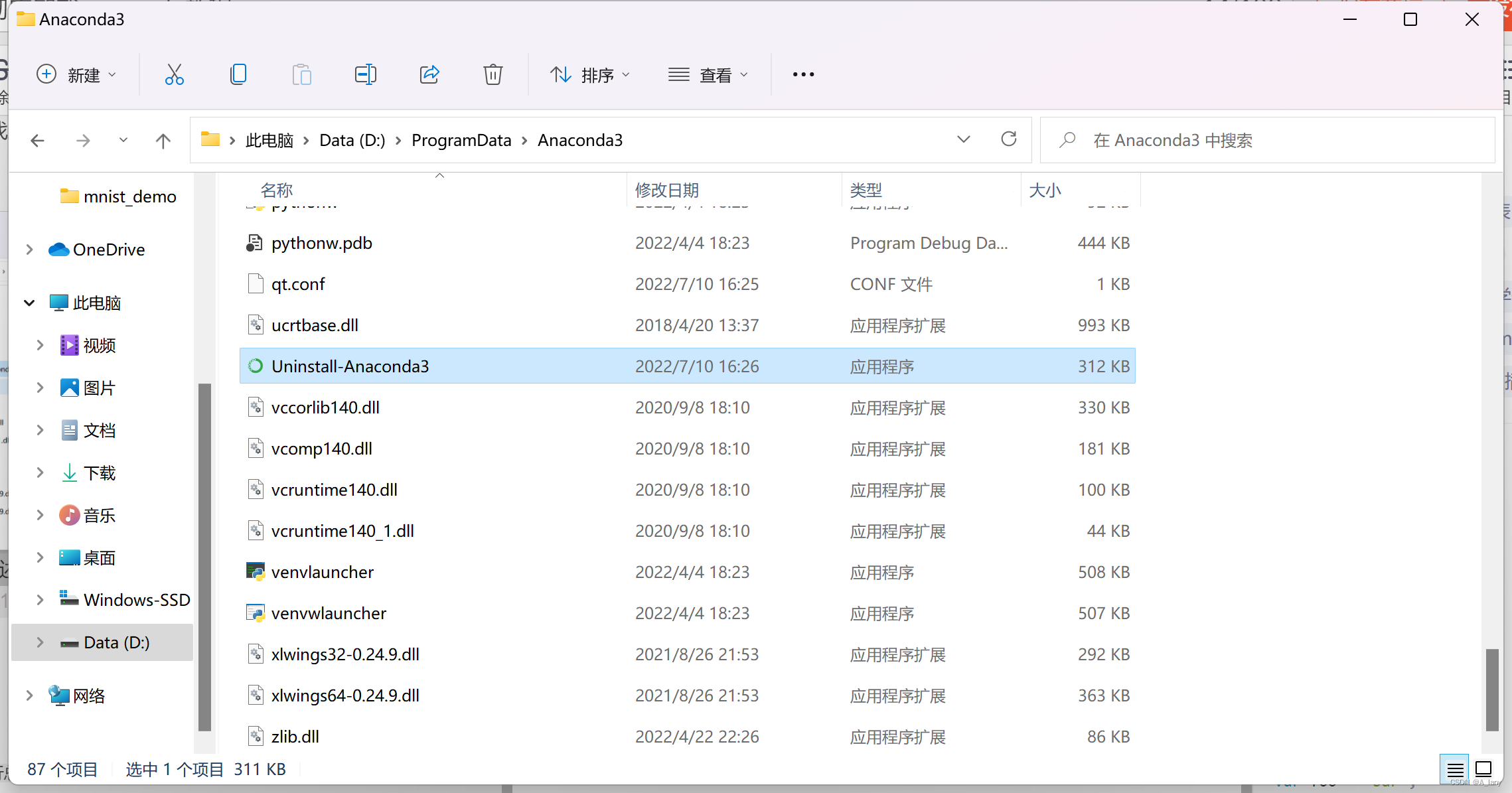Open the 排序 sort menu
The height and width of the screenshot is (793, 1512).
[589, 75]
